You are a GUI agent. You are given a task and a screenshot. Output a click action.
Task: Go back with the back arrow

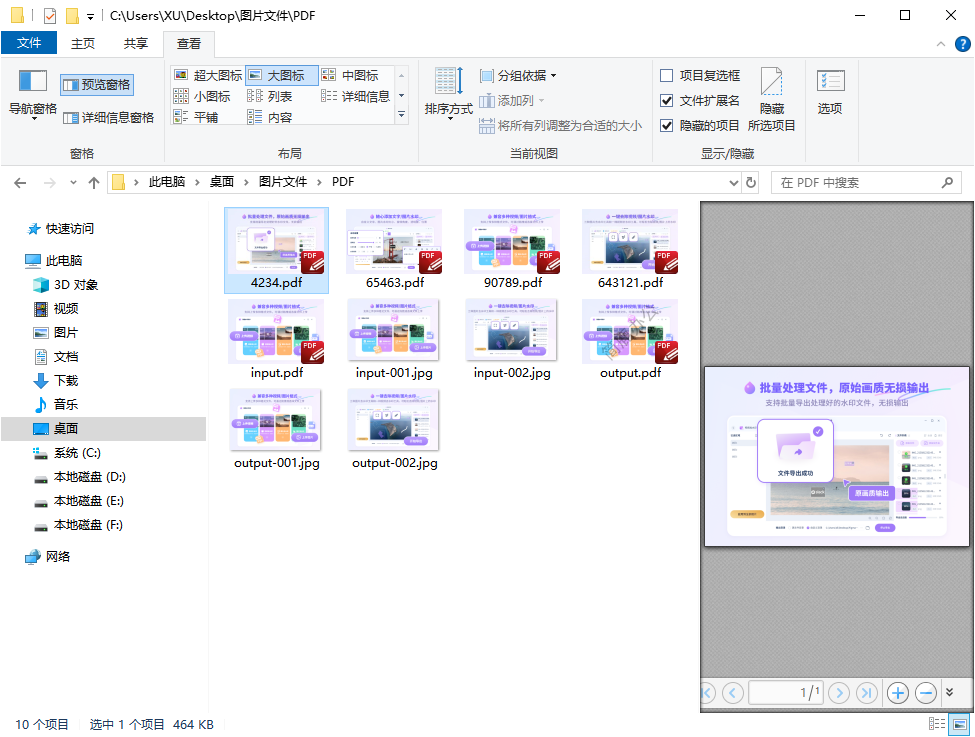tap(20, 182)
